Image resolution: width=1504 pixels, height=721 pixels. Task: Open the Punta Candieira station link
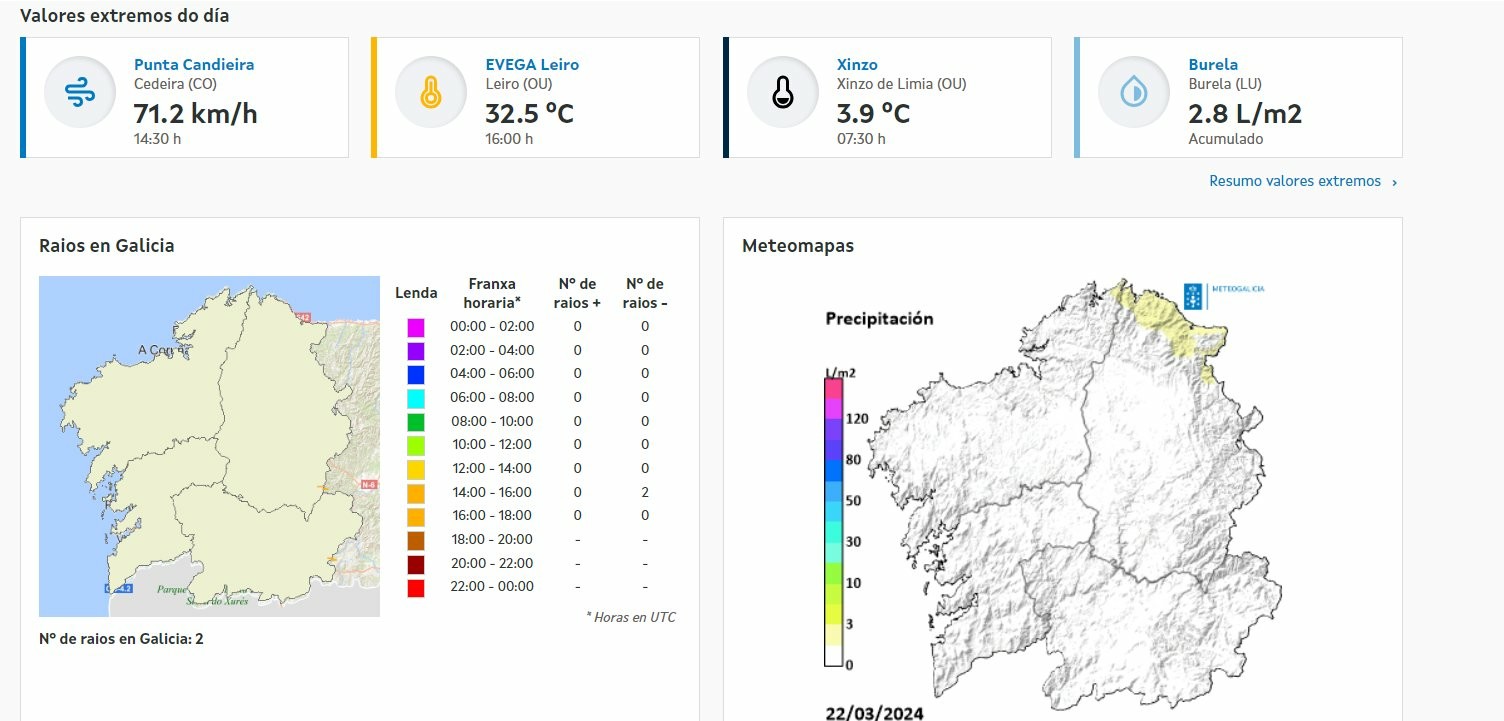click(194, 64)
